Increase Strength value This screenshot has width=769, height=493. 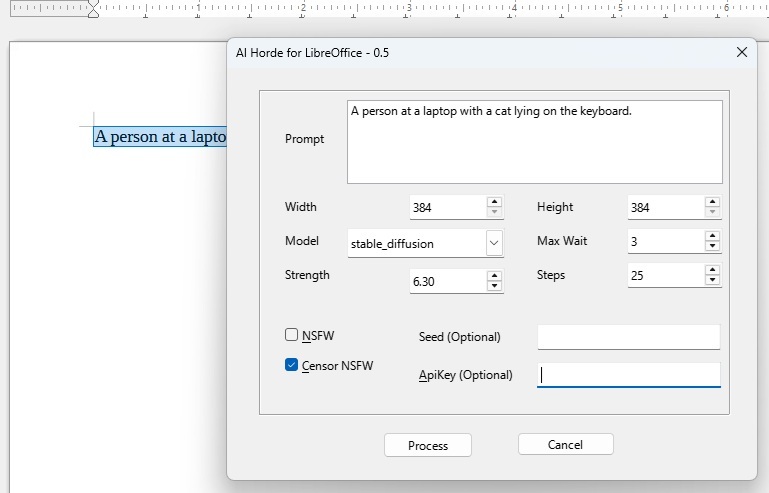[494, 276]
